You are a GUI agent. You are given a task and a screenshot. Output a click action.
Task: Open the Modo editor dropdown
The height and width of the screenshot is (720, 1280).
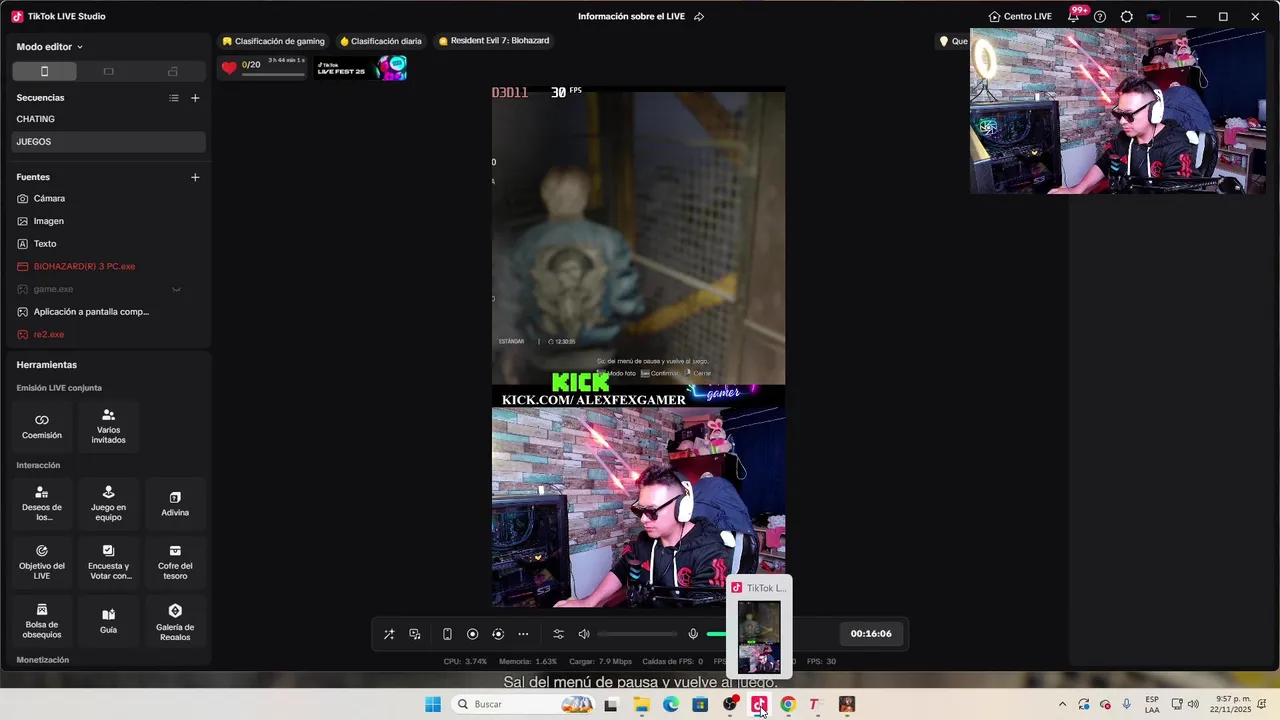point(50,47)
